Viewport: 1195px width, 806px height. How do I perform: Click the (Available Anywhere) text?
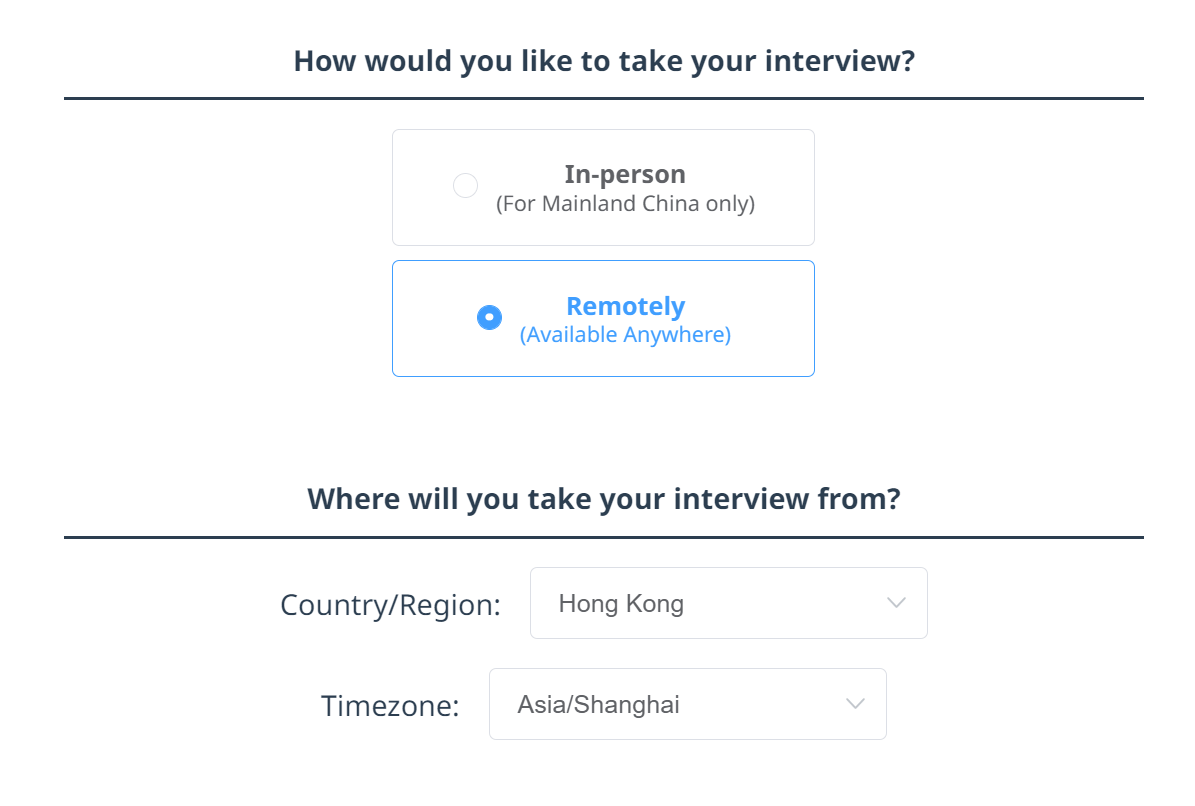tap(625, 334)
